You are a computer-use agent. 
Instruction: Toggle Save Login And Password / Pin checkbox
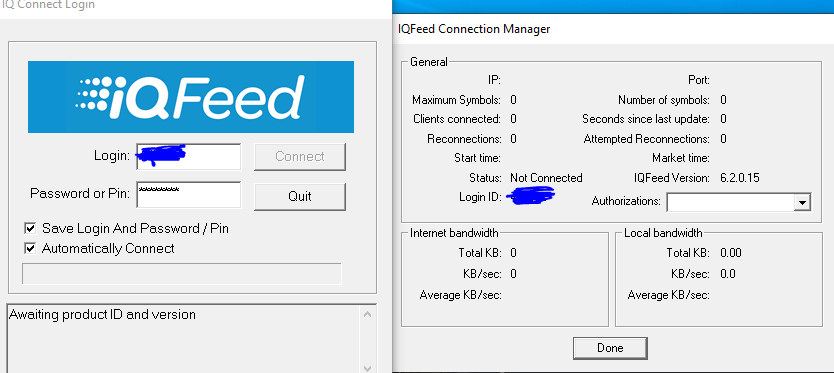30,229
